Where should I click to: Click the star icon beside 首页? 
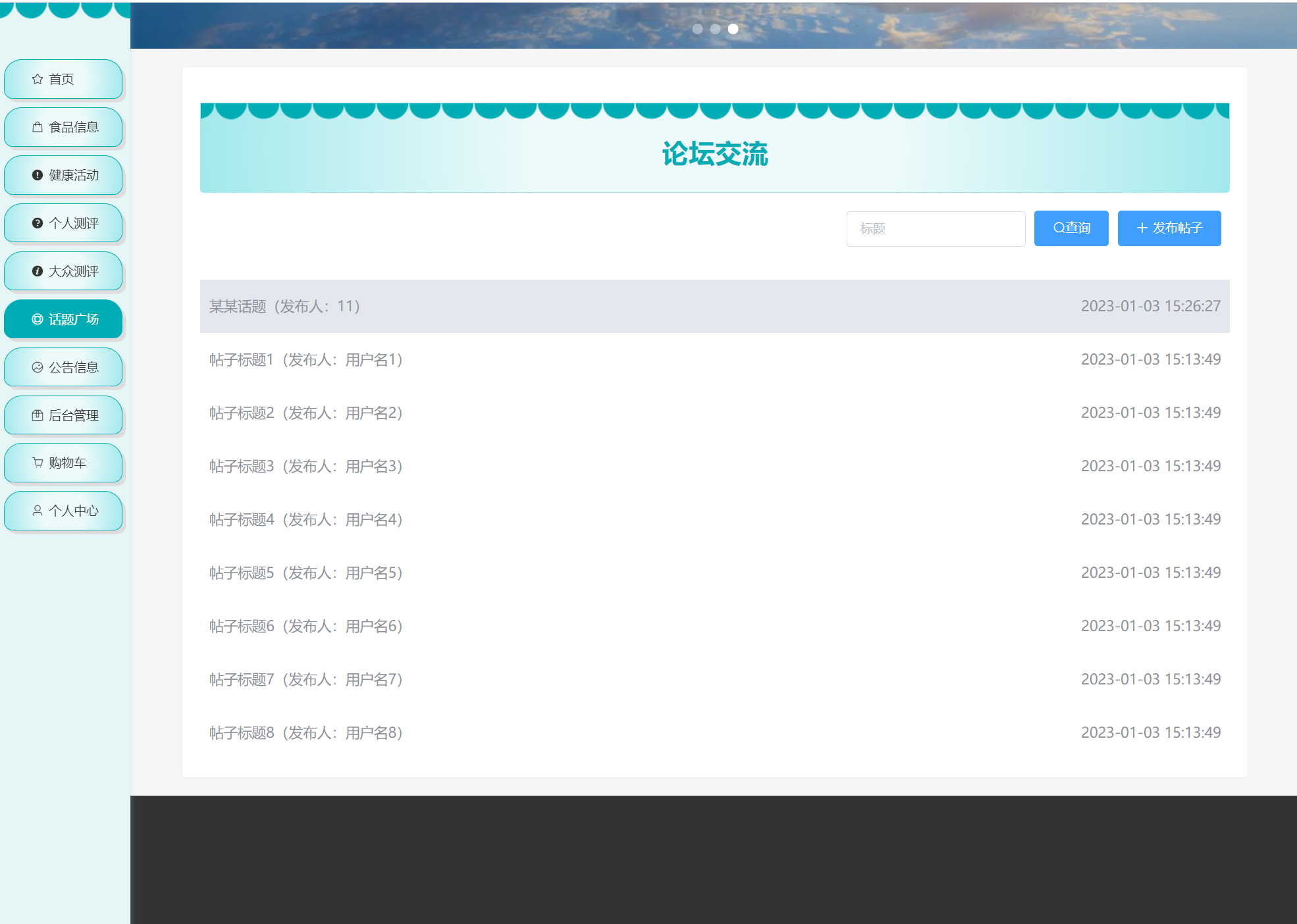pyautogui.click(x=38, y=79)
